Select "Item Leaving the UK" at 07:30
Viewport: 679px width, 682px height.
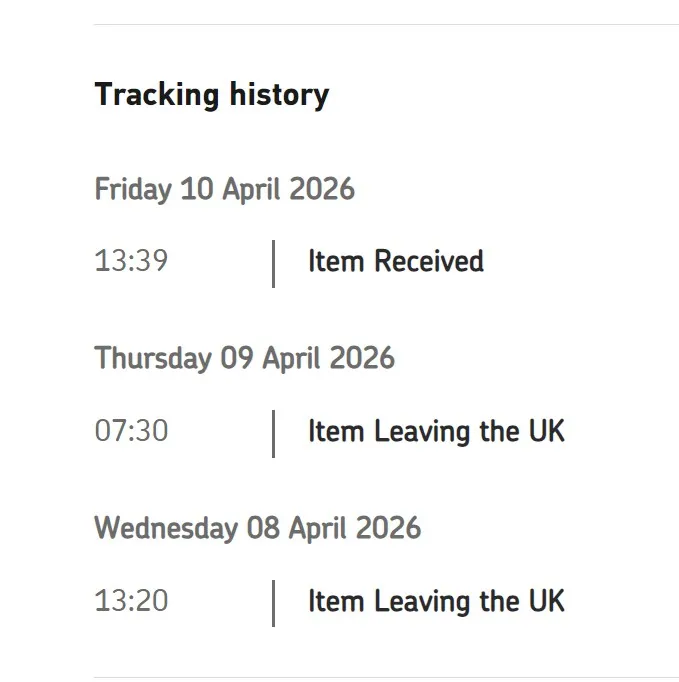pyautogui.click(x=436, y=432)
